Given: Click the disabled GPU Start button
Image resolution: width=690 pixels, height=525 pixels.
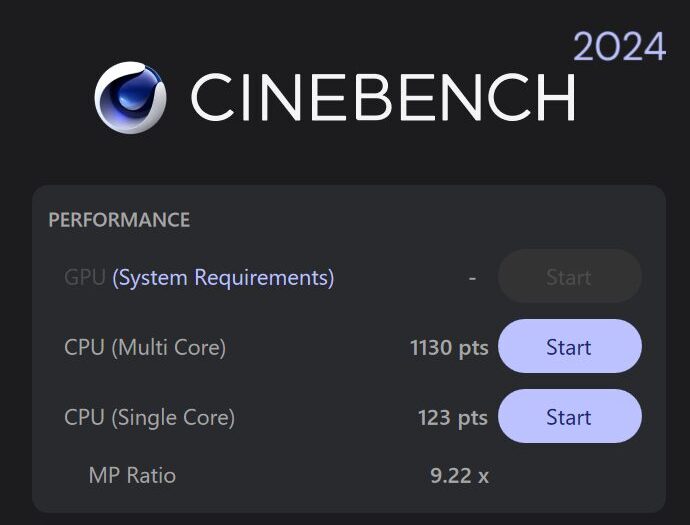Looking at the screenshot, I should (x=569, y=276).
